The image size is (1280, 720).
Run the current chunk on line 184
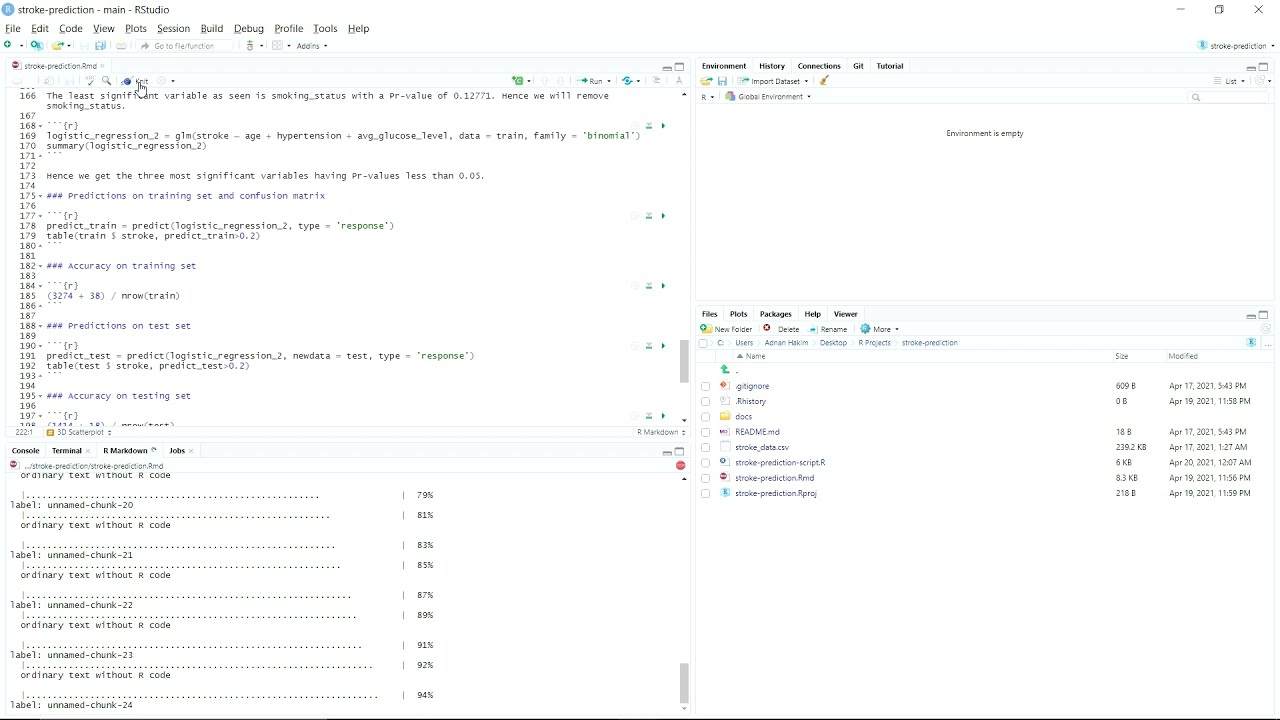663,286
